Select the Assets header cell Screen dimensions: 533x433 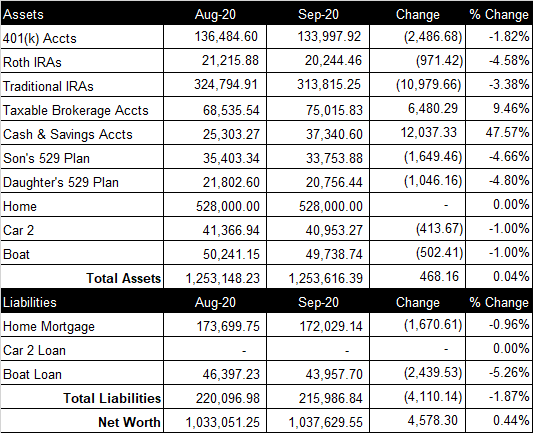click(x=23, y=15)
